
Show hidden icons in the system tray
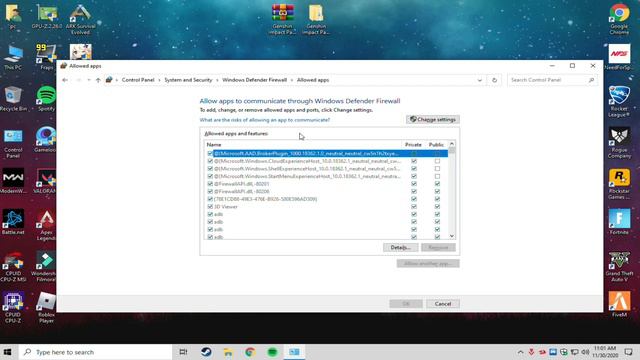pyautogui.click(x=520, y=352)
